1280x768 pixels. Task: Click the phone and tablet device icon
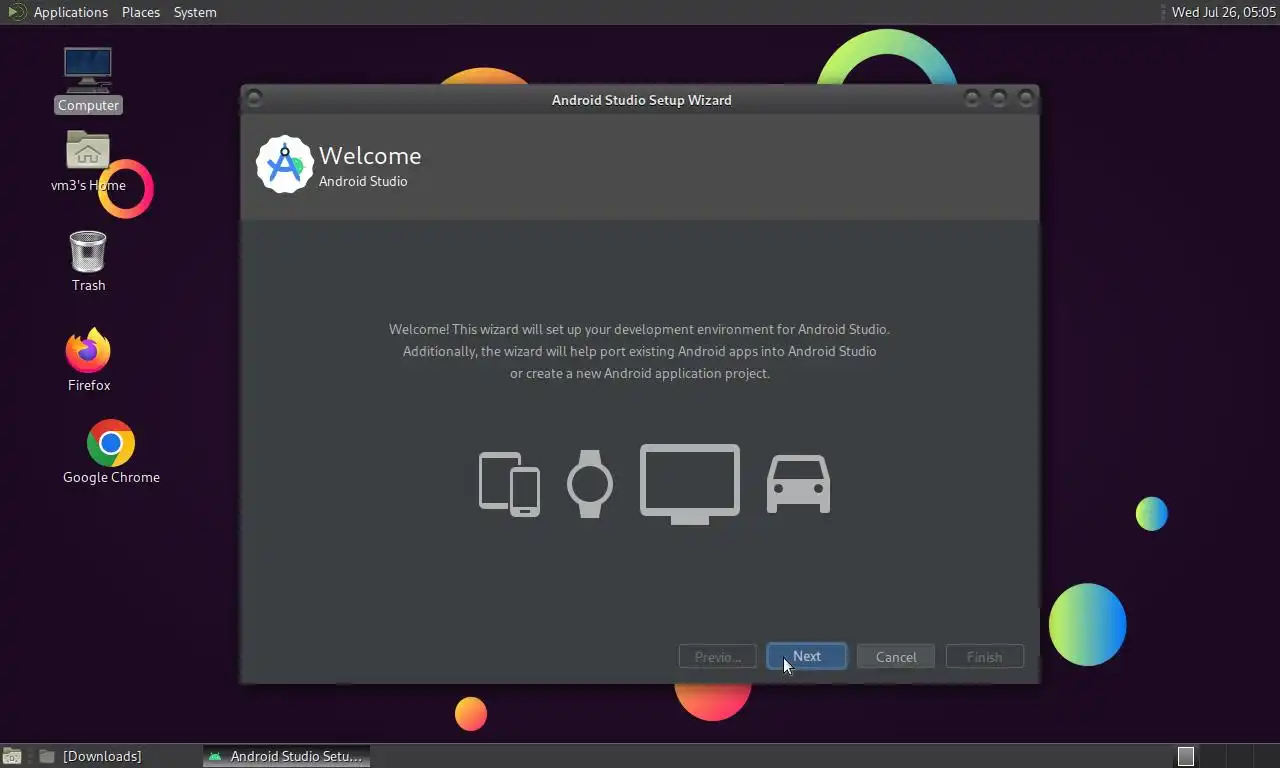[509, 484]
